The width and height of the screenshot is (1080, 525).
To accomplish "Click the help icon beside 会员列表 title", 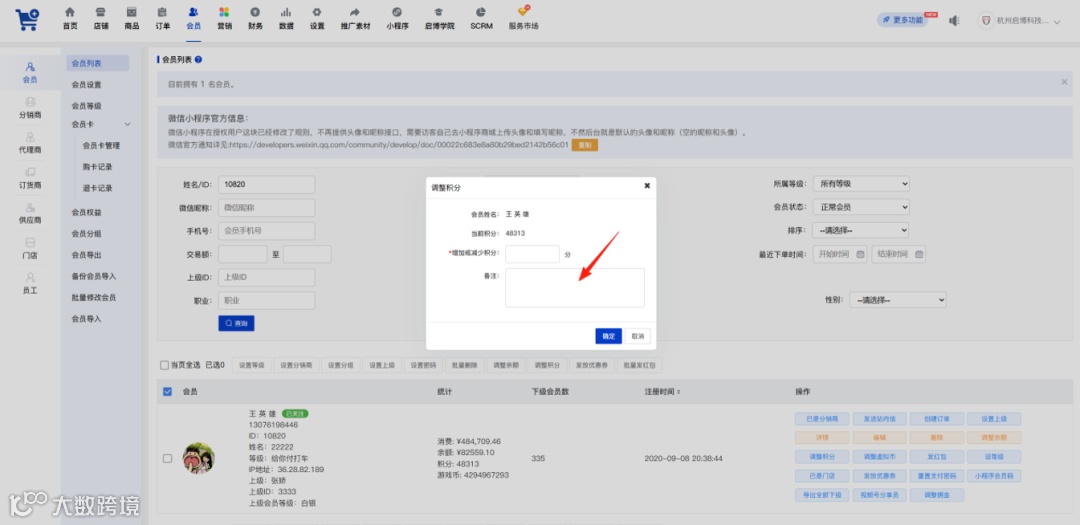I will 198,60.
